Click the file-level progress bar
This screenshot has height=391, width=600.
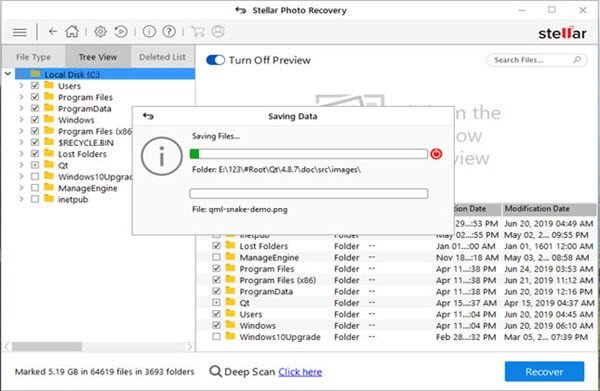pyautogui.click(x=308, y=193)
